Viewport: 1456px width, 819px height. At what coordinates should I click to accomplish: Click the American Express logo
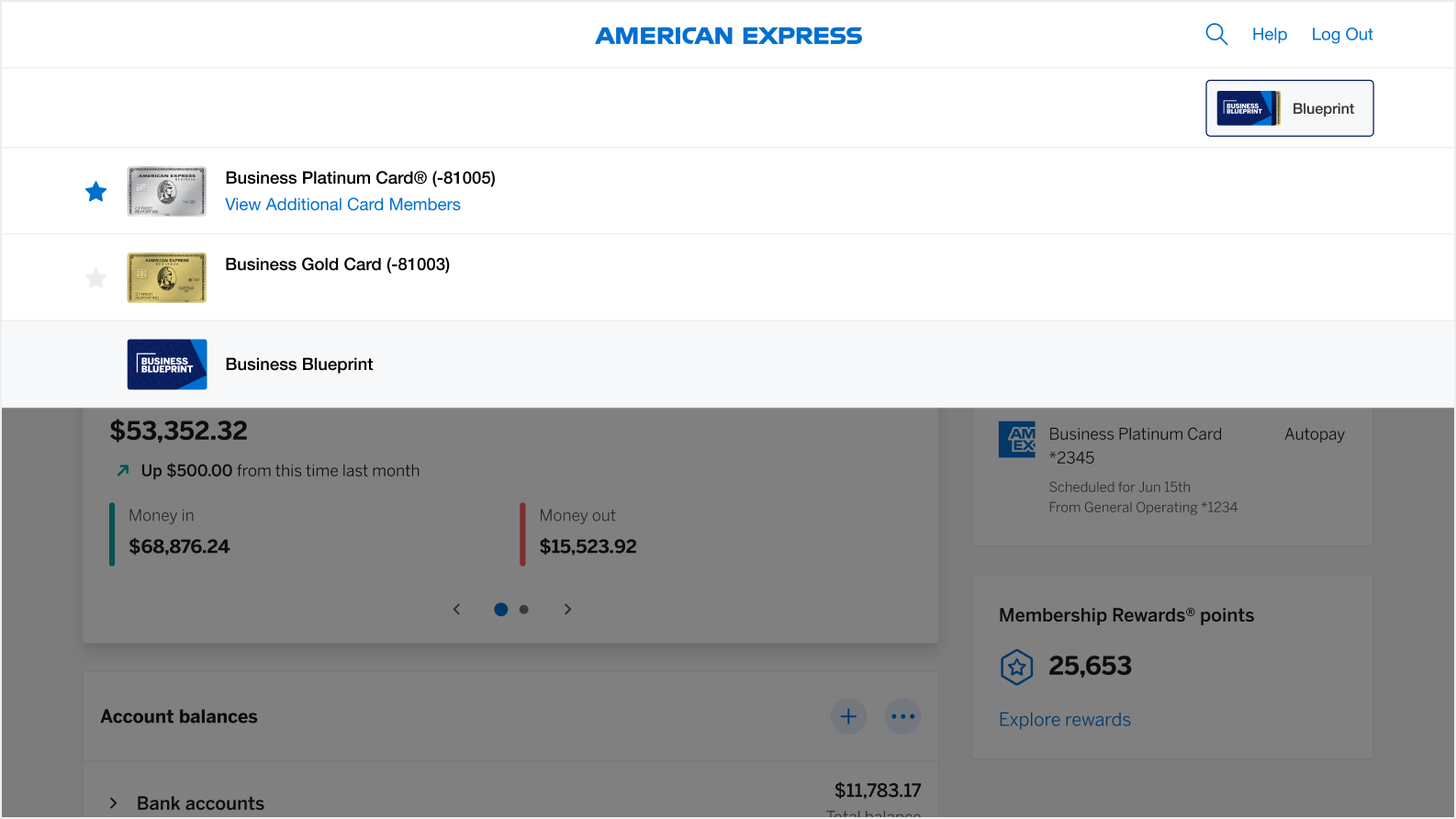pos(728,35)
